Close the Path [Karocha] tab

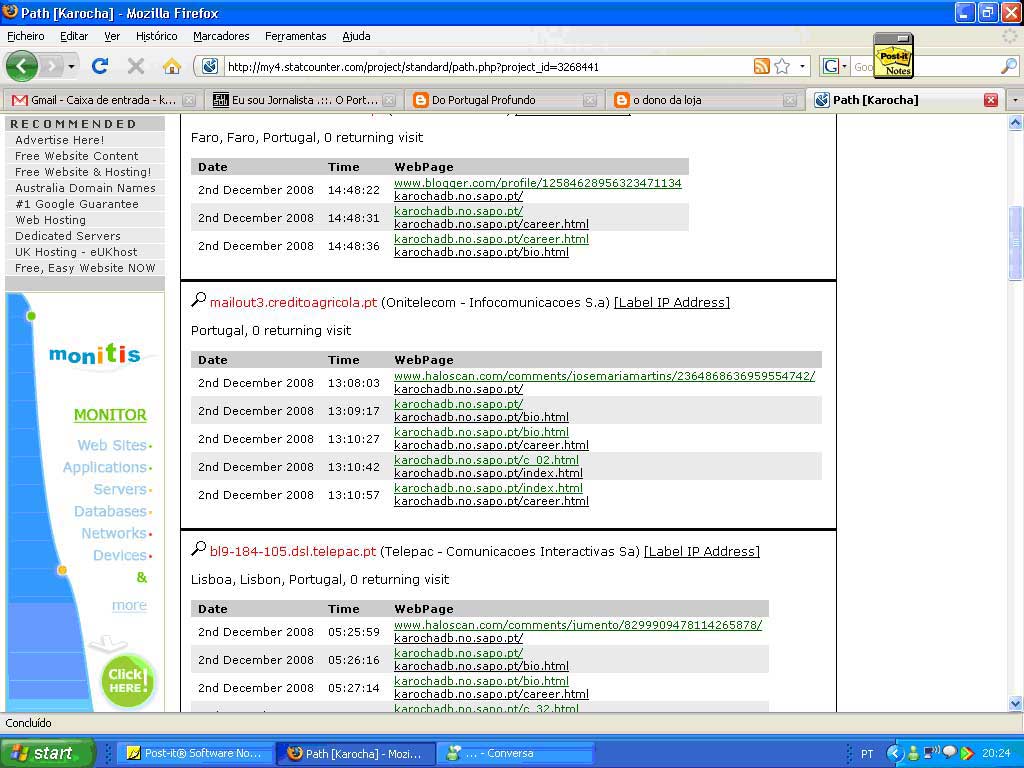click(x=991, y=100)
